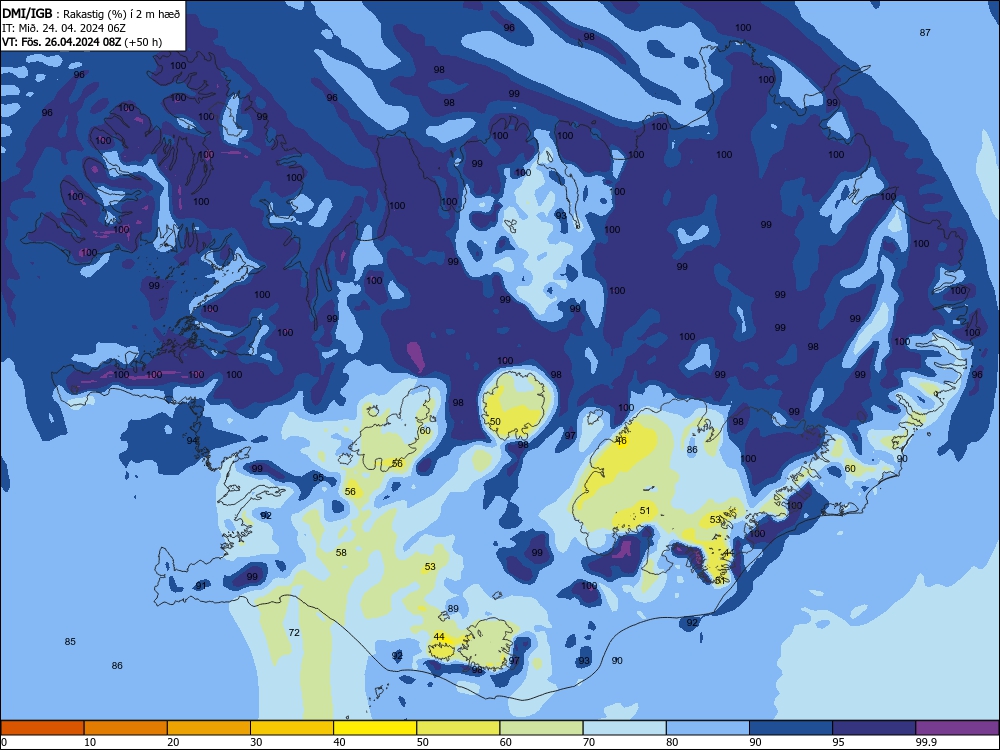
Task: Click the map humidity value '46'
Action: [621, 441]
